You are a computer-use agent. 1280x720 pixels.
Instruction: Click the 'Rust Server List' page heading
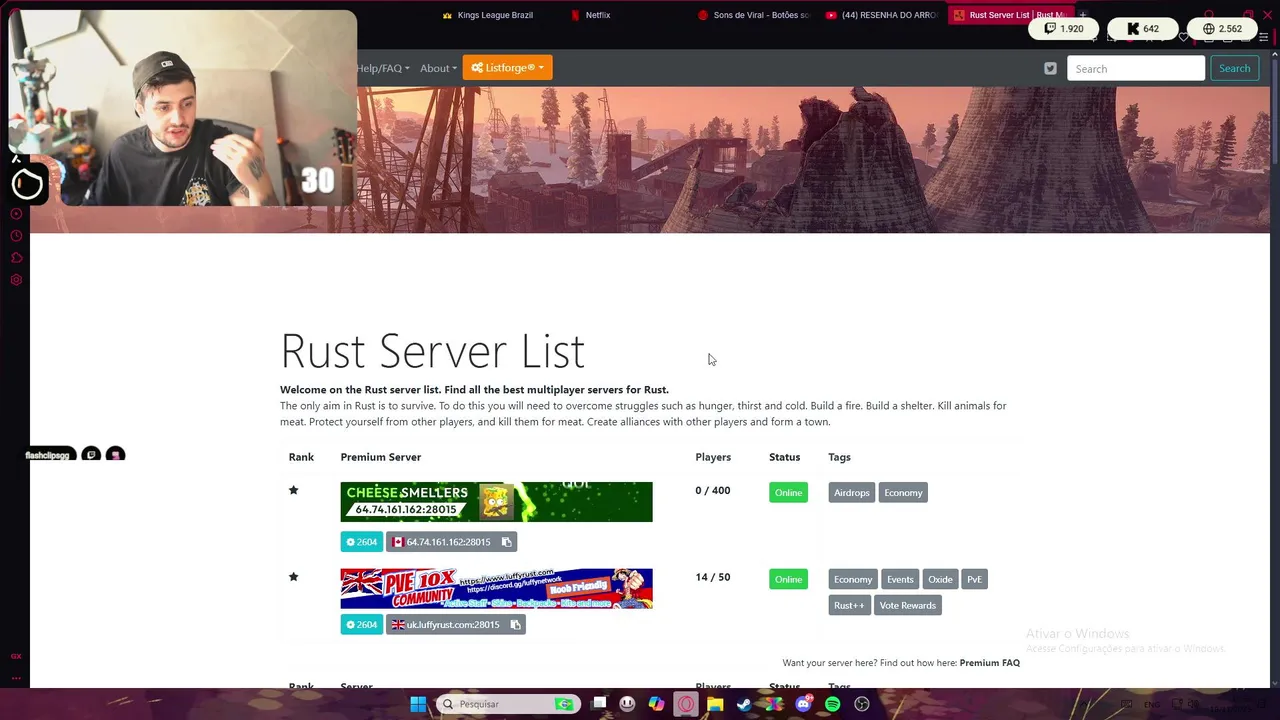tap(432, 351)
